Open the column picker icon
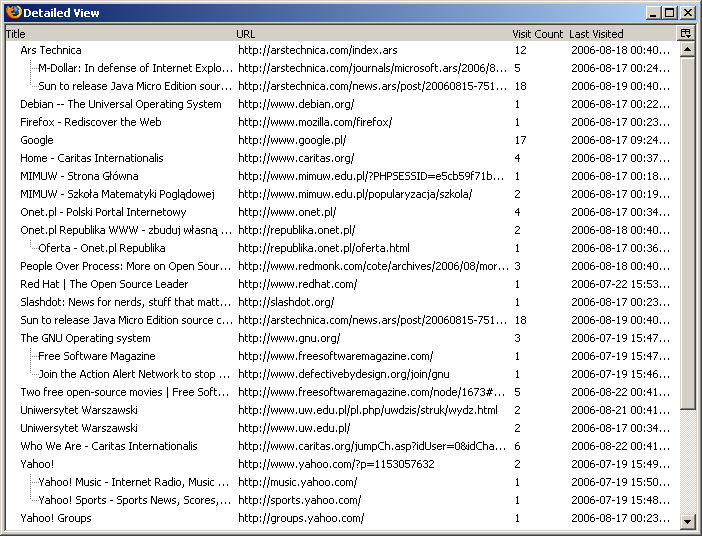Screen dimensions: 702x536 tap(686, 34)
